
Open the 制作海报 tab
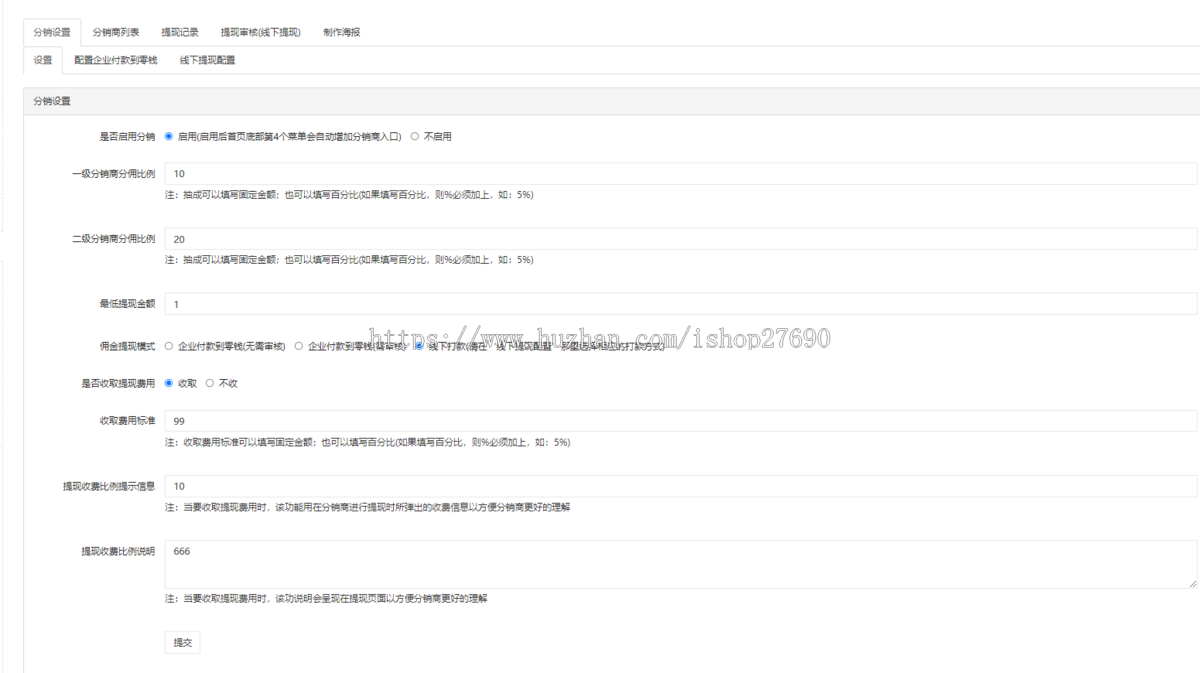342,32
